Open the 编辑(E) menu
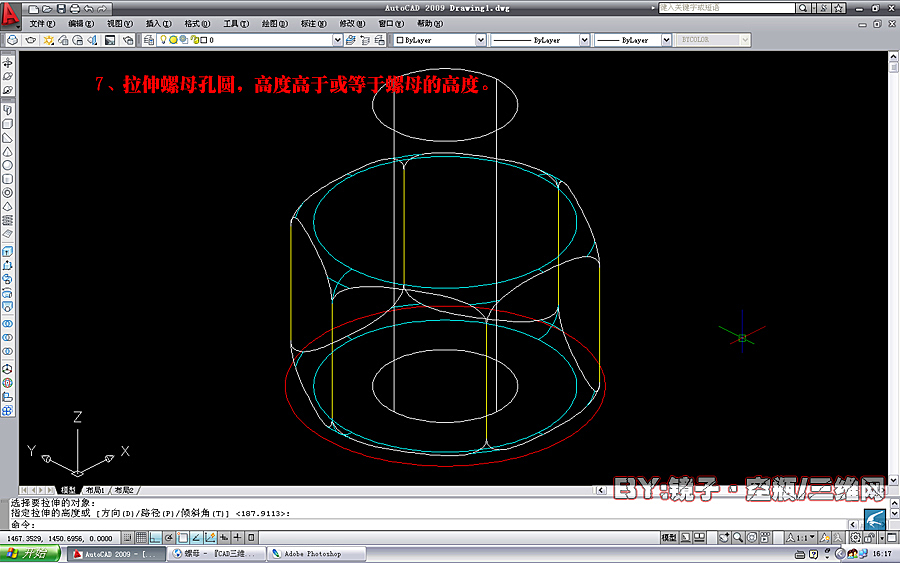The width and height of the screenshot is (900, 563). tap(81, 24)
